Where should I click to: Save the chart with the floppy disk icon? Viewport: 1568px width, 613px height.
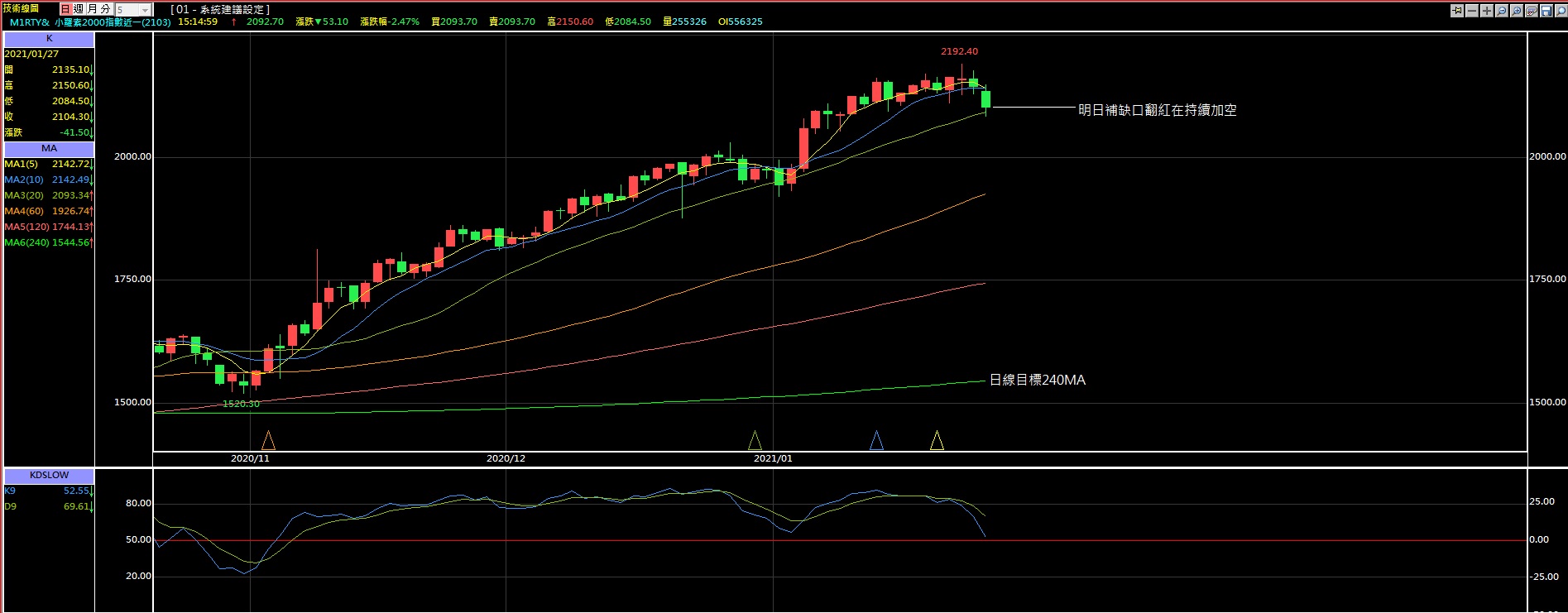(x=1546, y=11)
